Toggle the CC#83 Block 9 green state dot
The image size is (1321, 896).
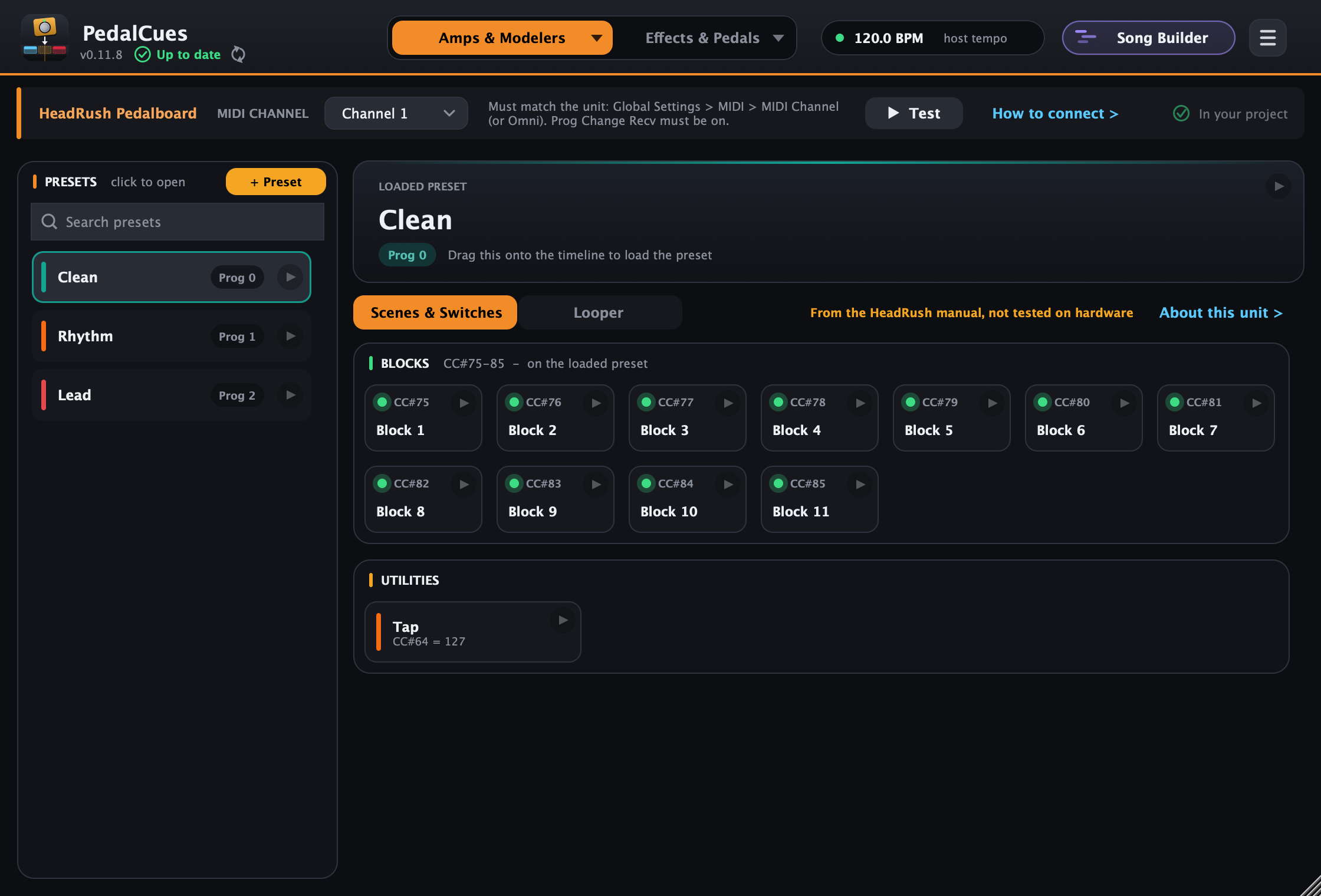514,483
